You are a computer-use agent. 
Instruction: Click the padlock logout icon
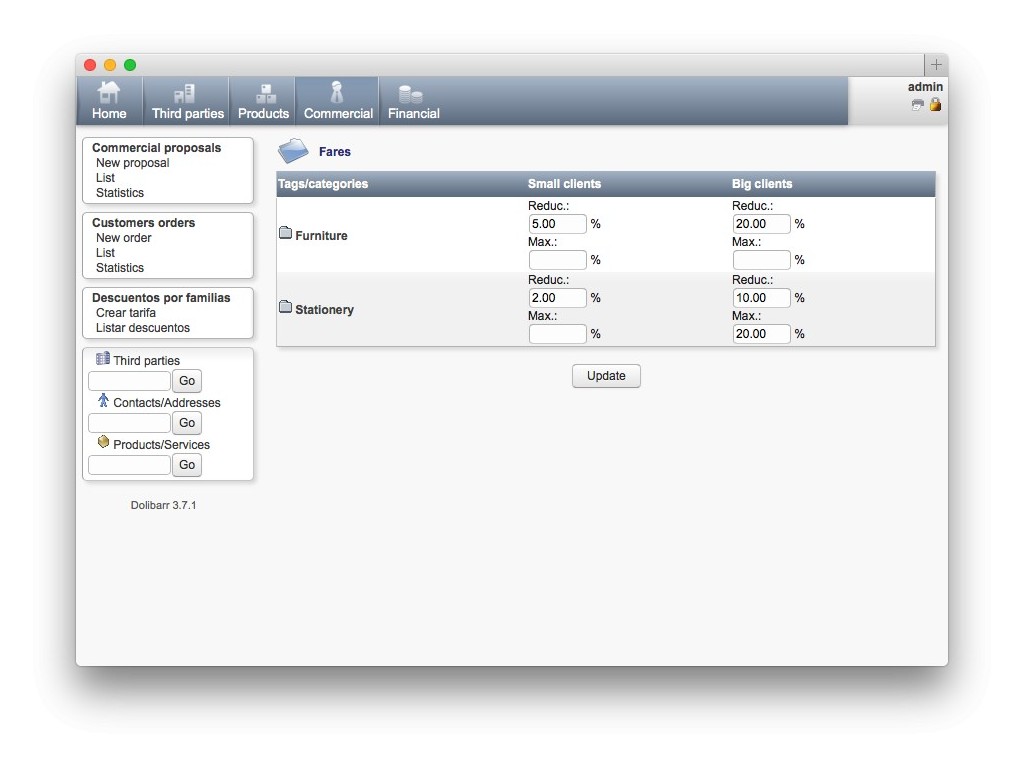tap(935, 104)
